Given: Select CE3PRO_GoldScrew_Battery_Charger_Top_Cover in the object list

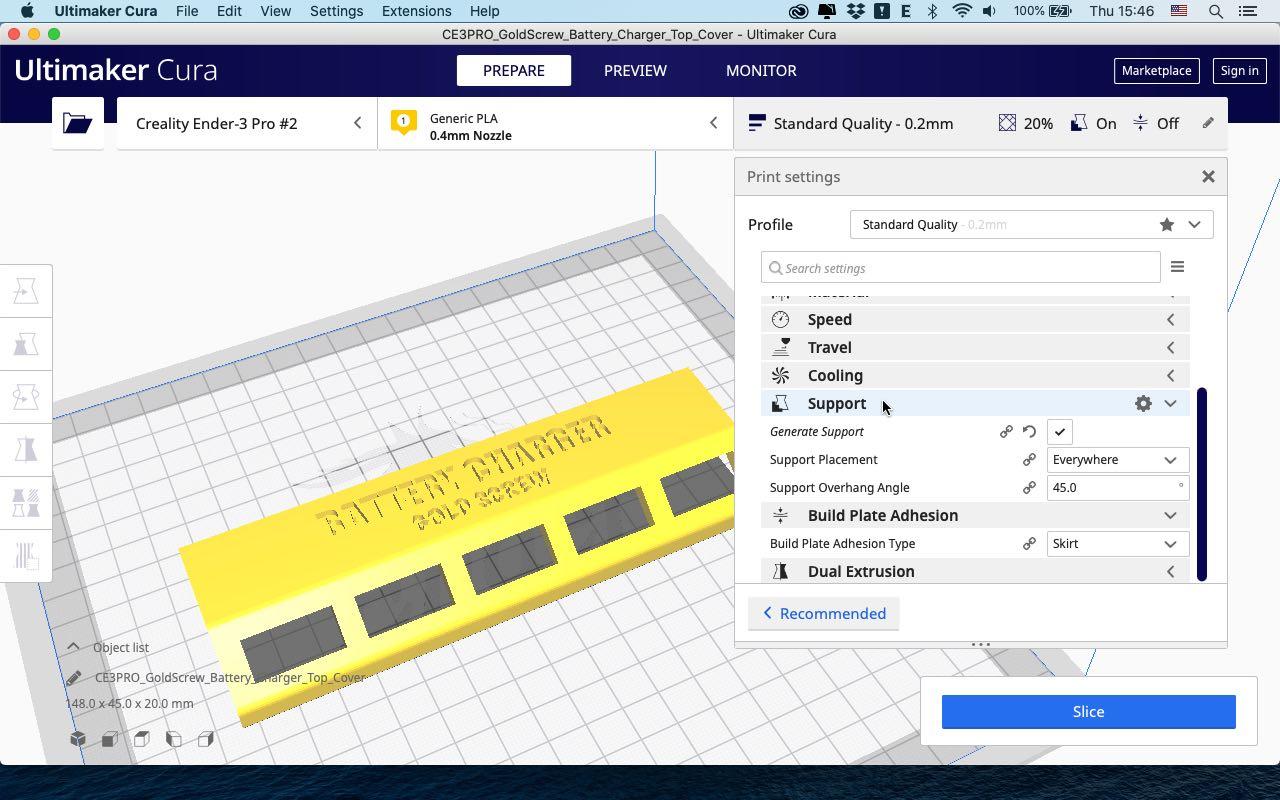Looking at the screenshot, I should (x=229, y=678).
